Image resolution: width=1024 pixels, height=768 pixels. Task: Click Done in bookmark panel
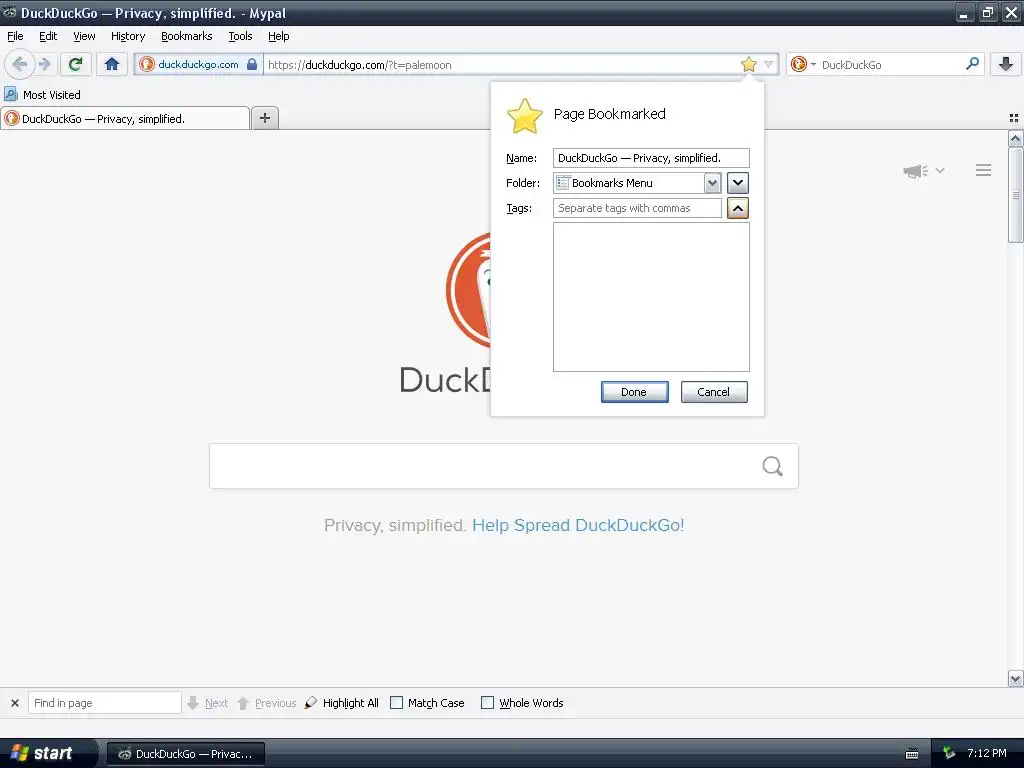634,392
